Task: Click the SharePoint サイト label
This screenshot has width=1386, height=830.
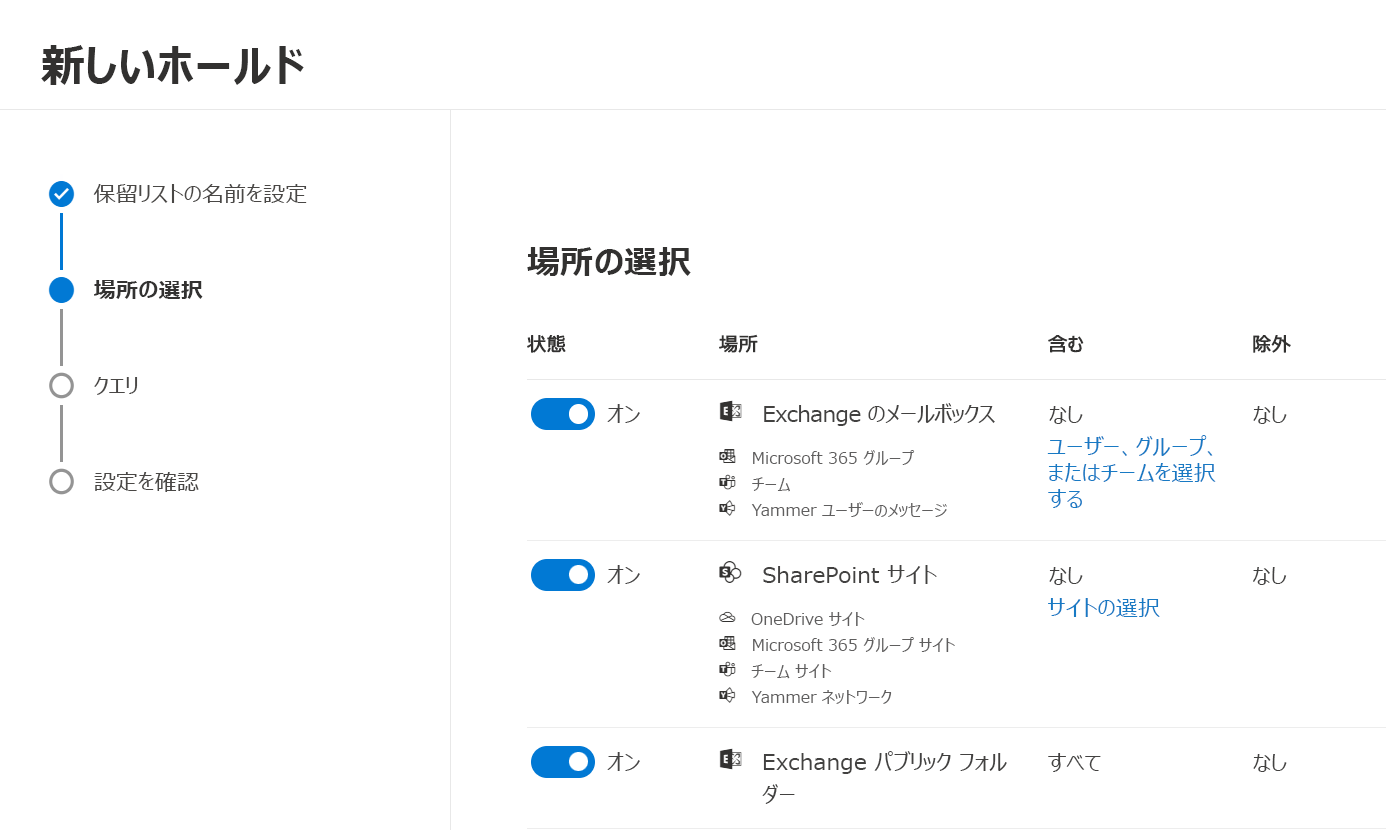Action: [x=850, y=575]
